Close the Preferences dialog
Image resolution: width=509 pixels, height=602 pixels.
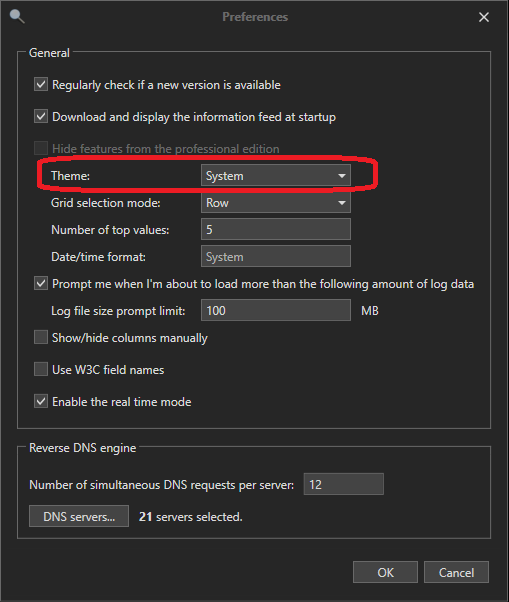click(x=484, y=17)
